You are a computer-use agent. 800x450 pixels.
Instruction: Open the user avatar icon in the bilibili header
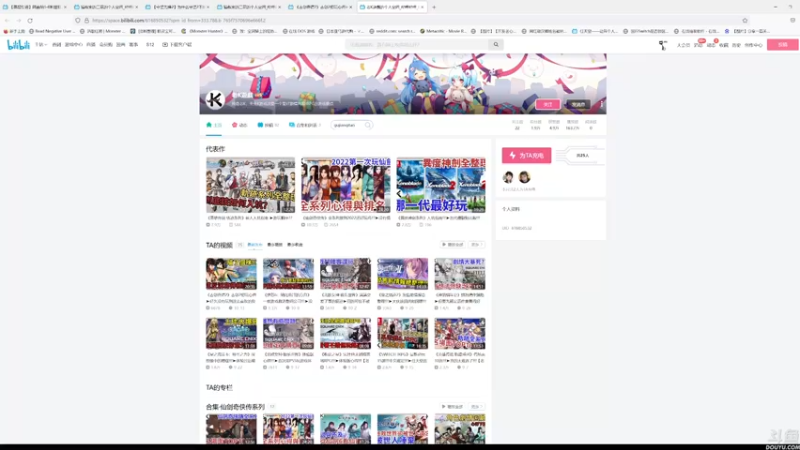click(x=663, y=45)
